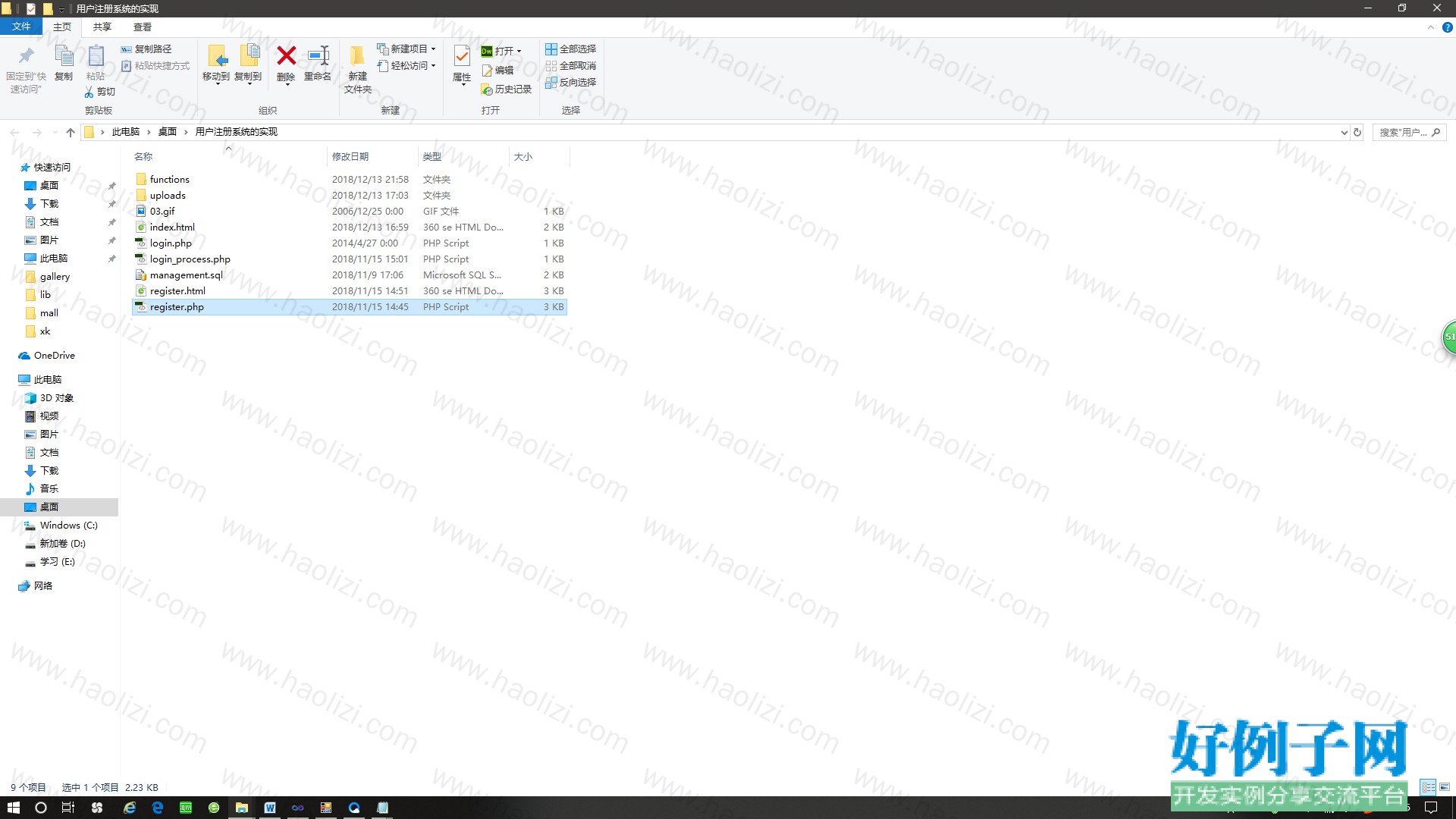
Task: Open file History record
Action: tap(506, 89)
